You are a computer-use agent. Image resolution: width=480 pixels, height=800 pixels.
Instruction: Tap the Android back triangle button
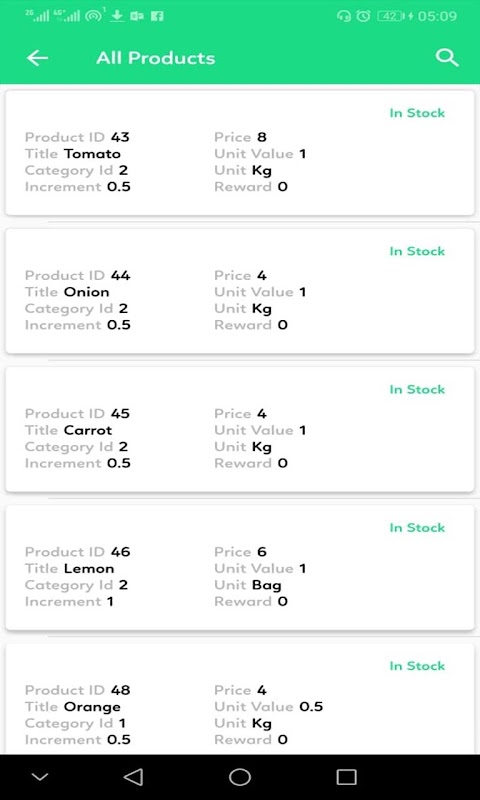133,777
